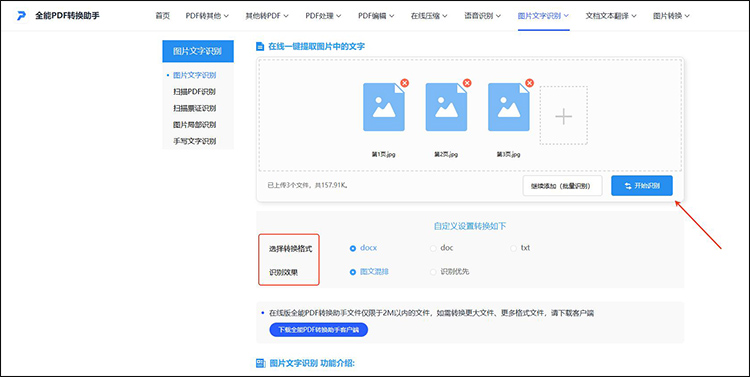Click the 自定义设置转换如下 heading
Viewport: 750px width, 377px height.
470,226
